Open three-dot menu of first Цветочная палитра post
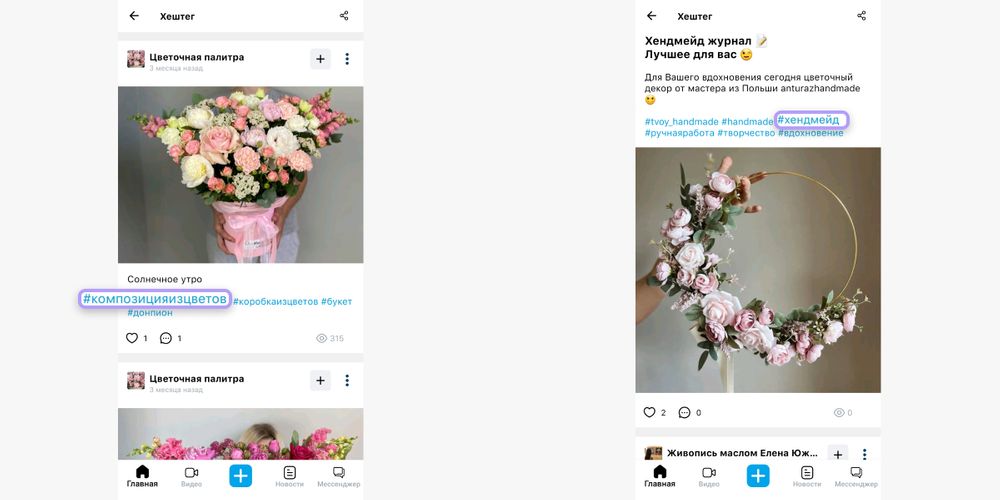1000x500 pixels. click(x=347, y=59)
